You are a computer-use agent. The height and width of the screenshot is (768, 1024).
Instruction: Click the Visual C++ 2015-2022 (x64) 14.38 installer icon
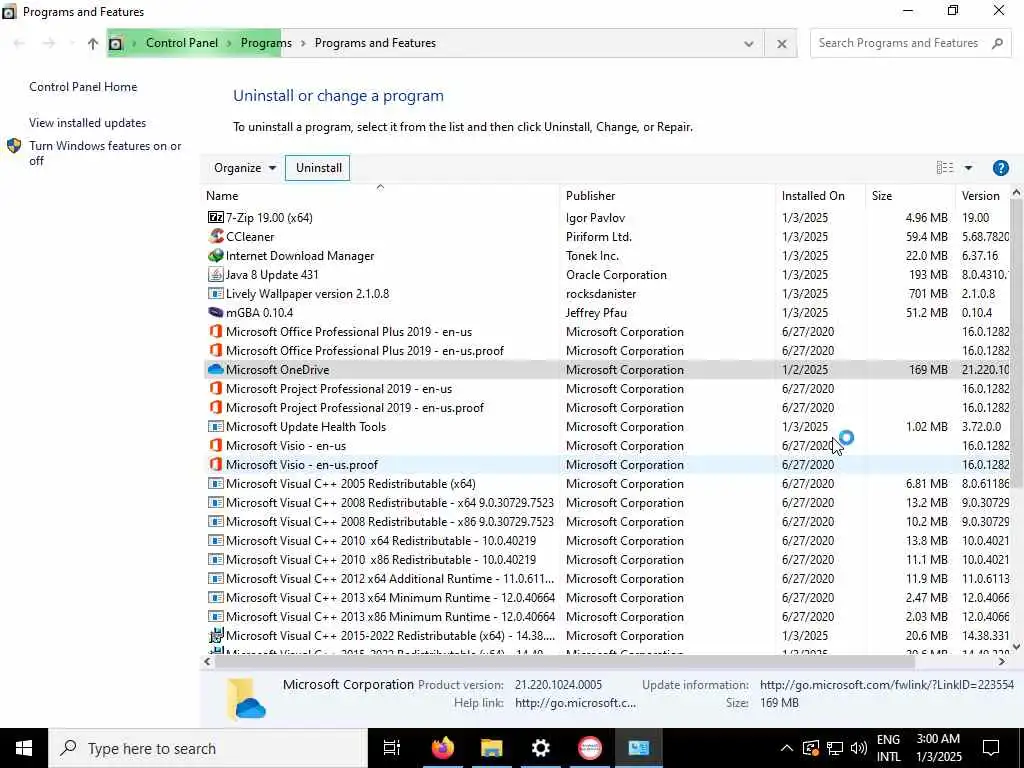click(x=216, y=635)
